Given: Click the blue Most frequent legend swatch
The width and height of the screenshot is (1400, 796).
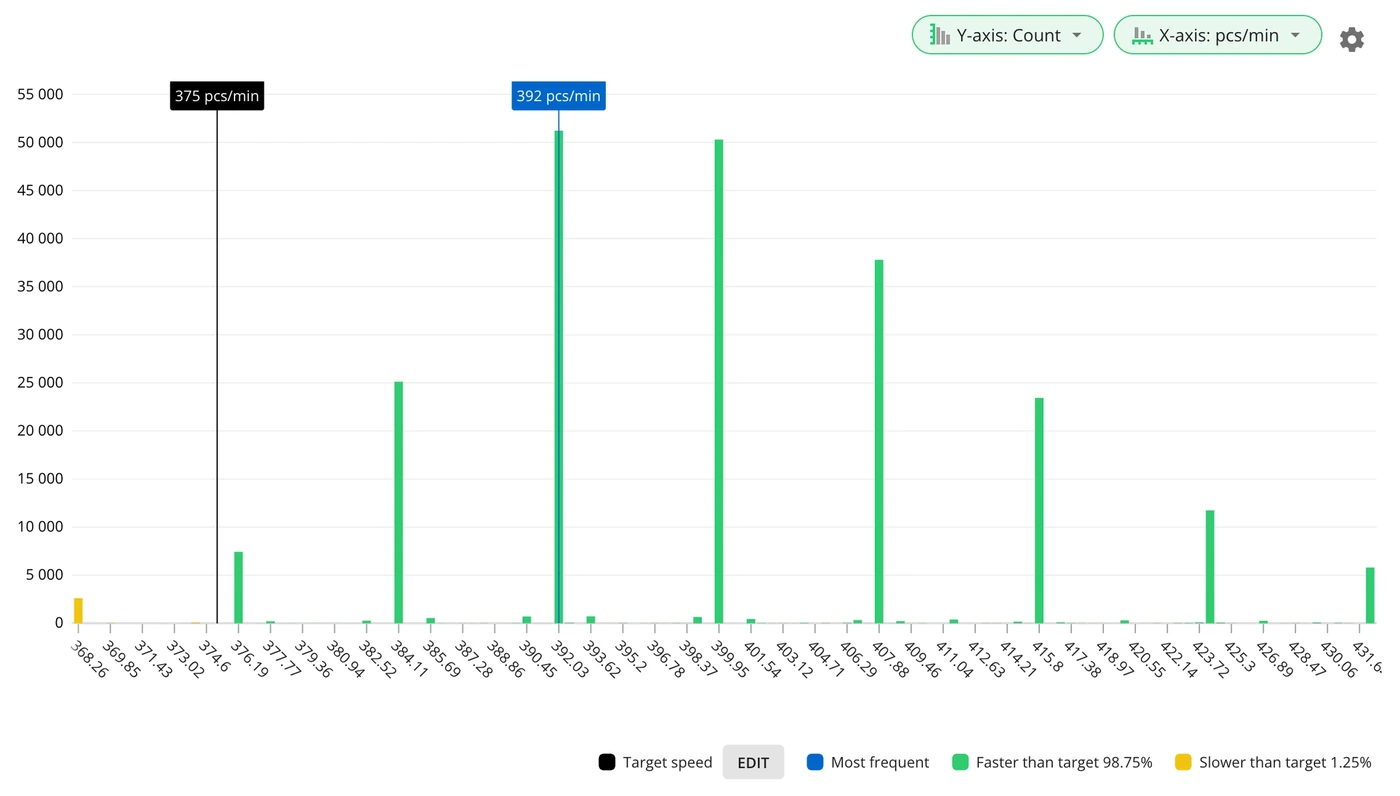Looking at the screenshot, I should [815, 762].
